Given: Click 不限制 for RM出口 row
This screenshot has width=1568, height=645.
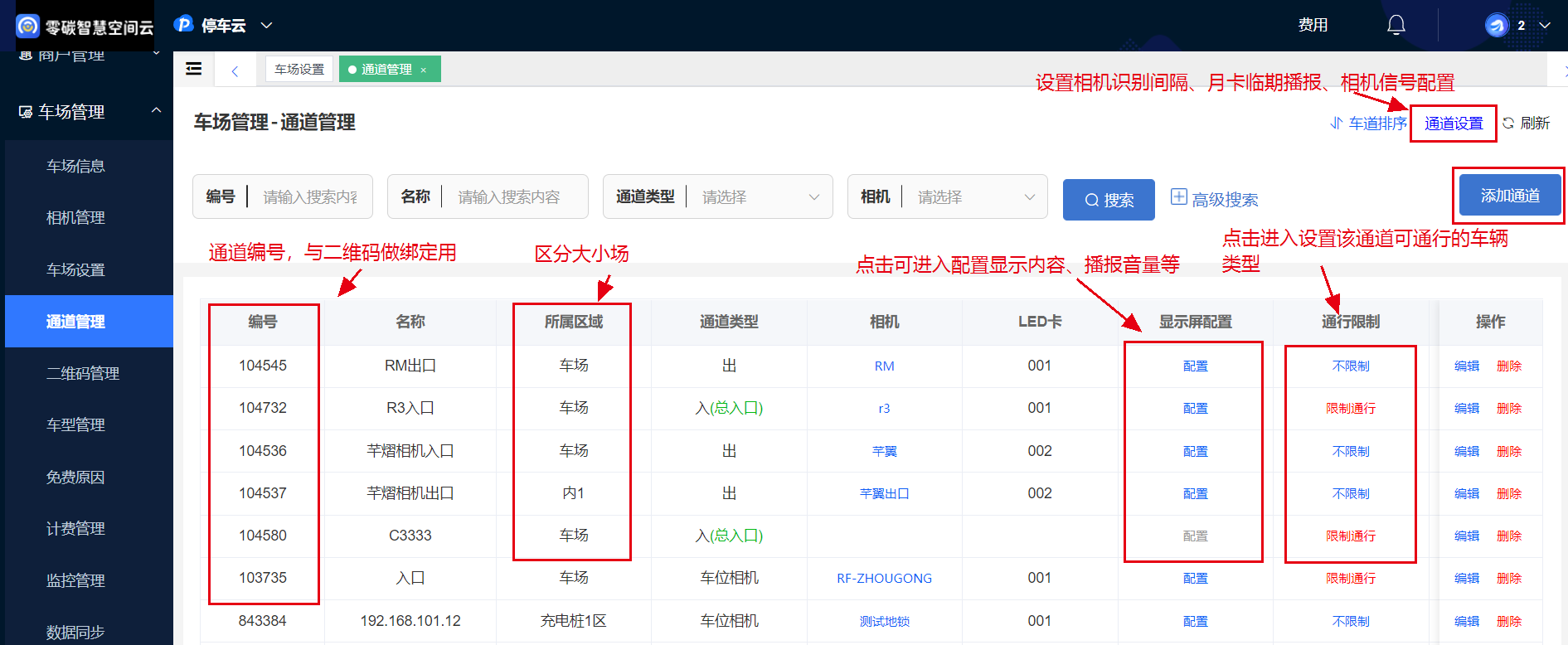Looking at the screenshot, I should pos(1351,366).
